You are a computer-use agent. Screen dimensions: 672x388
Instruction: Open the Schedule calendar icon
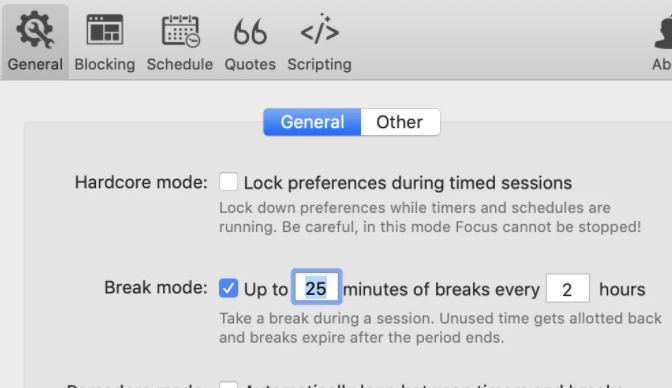(x=180, y=30)
